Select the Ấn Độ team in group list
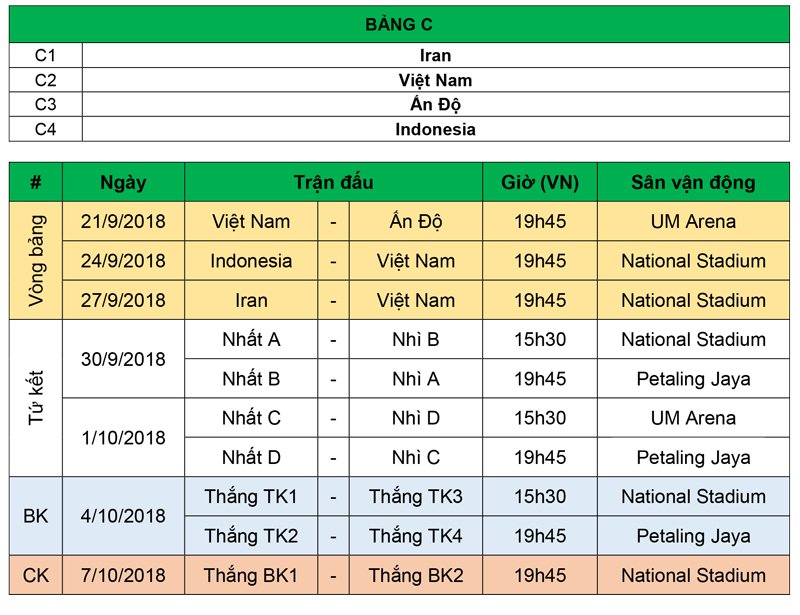800x615 pixels. tap(435, 105)
